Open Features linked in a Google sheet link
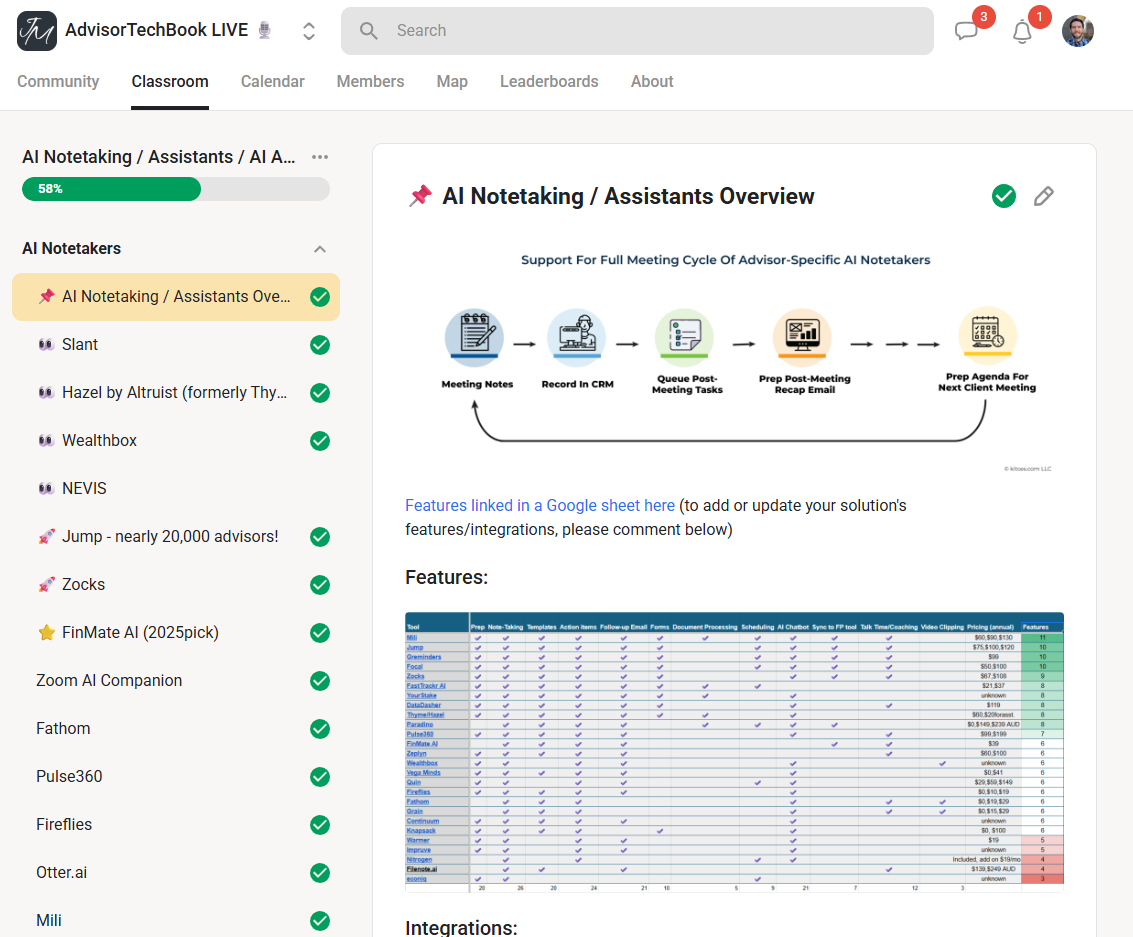 (540, 506)
